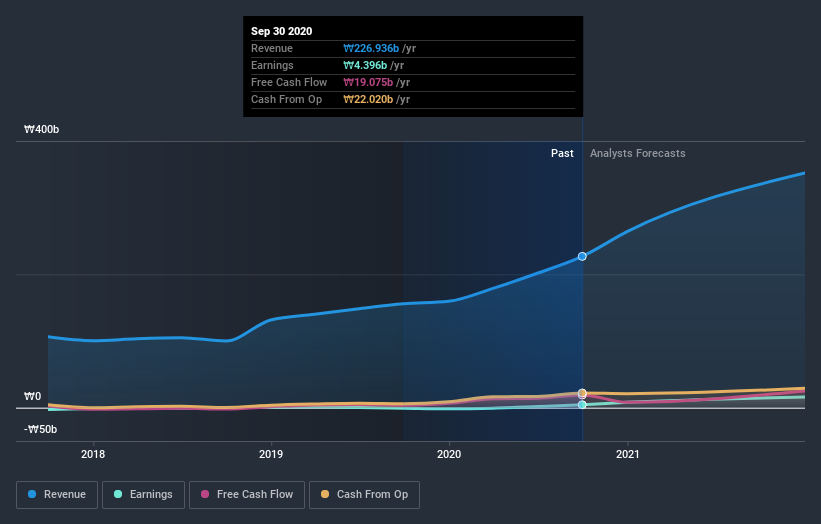Click the ₩4.396b earnings value in tooltip
Viewport: 821px width, 524px height.
(x=365, y=65)
